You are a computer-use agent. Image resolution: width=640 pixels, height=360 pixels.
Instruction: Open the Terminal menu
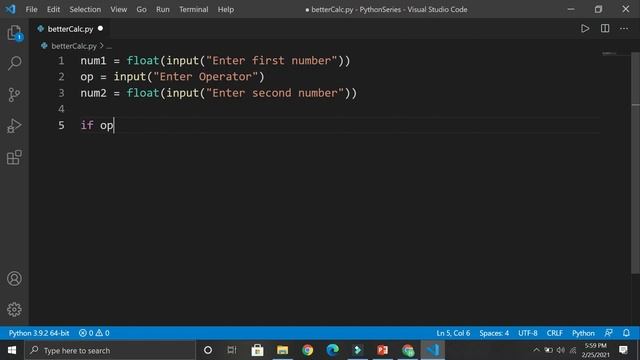tap(193, 9)
